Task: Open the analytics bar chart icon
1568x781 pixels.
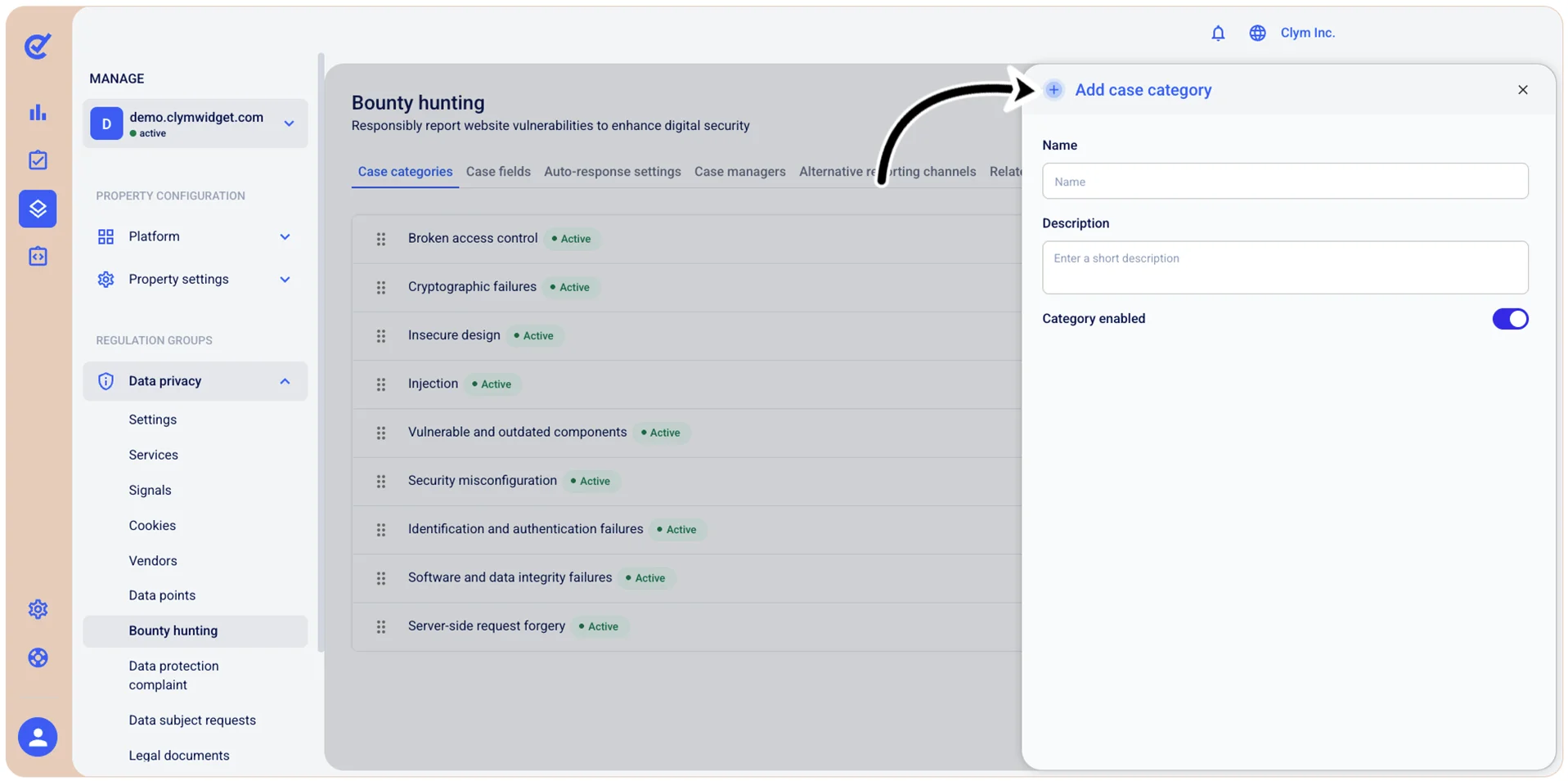Action: pos(38,112)
